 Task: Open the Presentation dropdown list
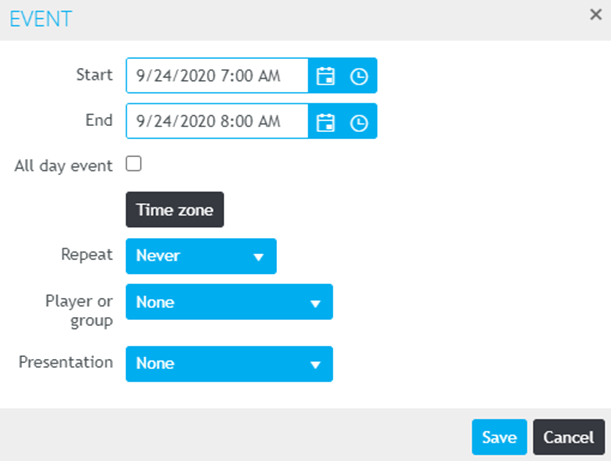pos(228,364)
